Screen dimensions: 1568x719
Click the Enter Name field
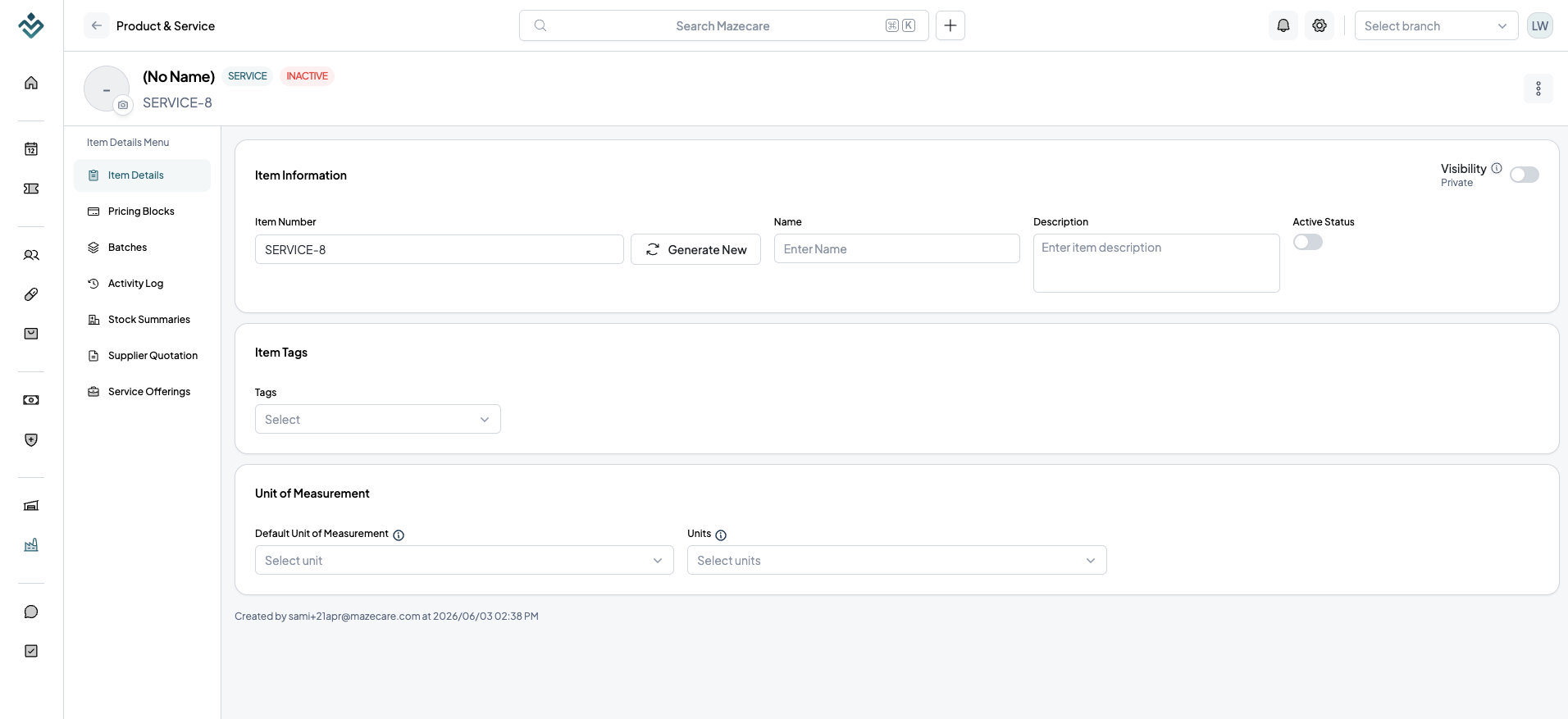[897, 248]
